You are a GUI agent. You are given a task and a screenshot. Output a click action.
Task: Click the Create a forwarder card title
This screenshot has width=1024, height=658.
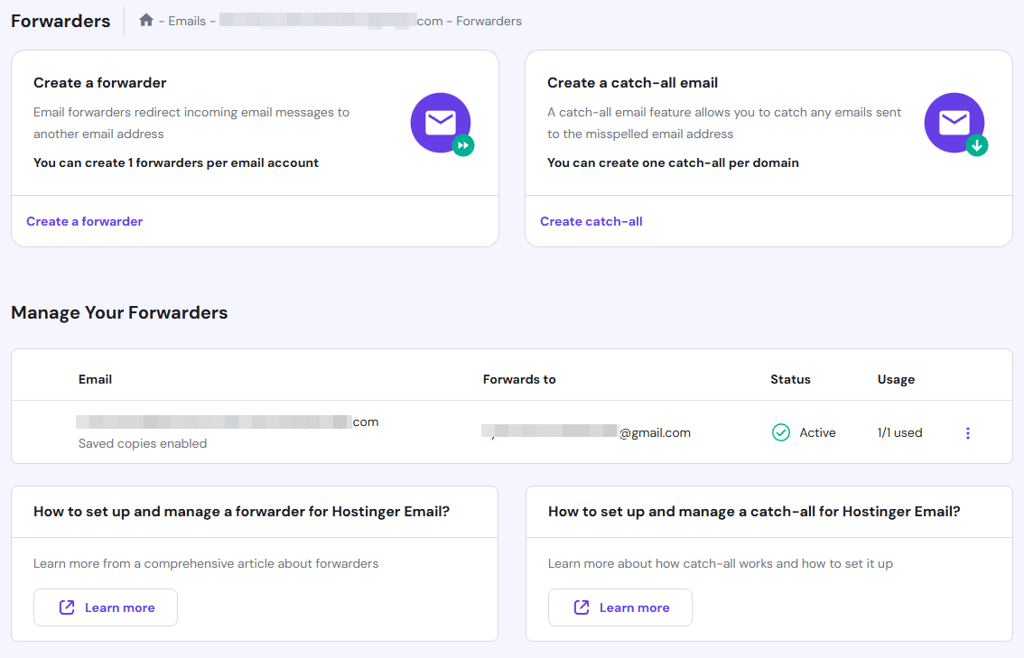click(100, 83)
